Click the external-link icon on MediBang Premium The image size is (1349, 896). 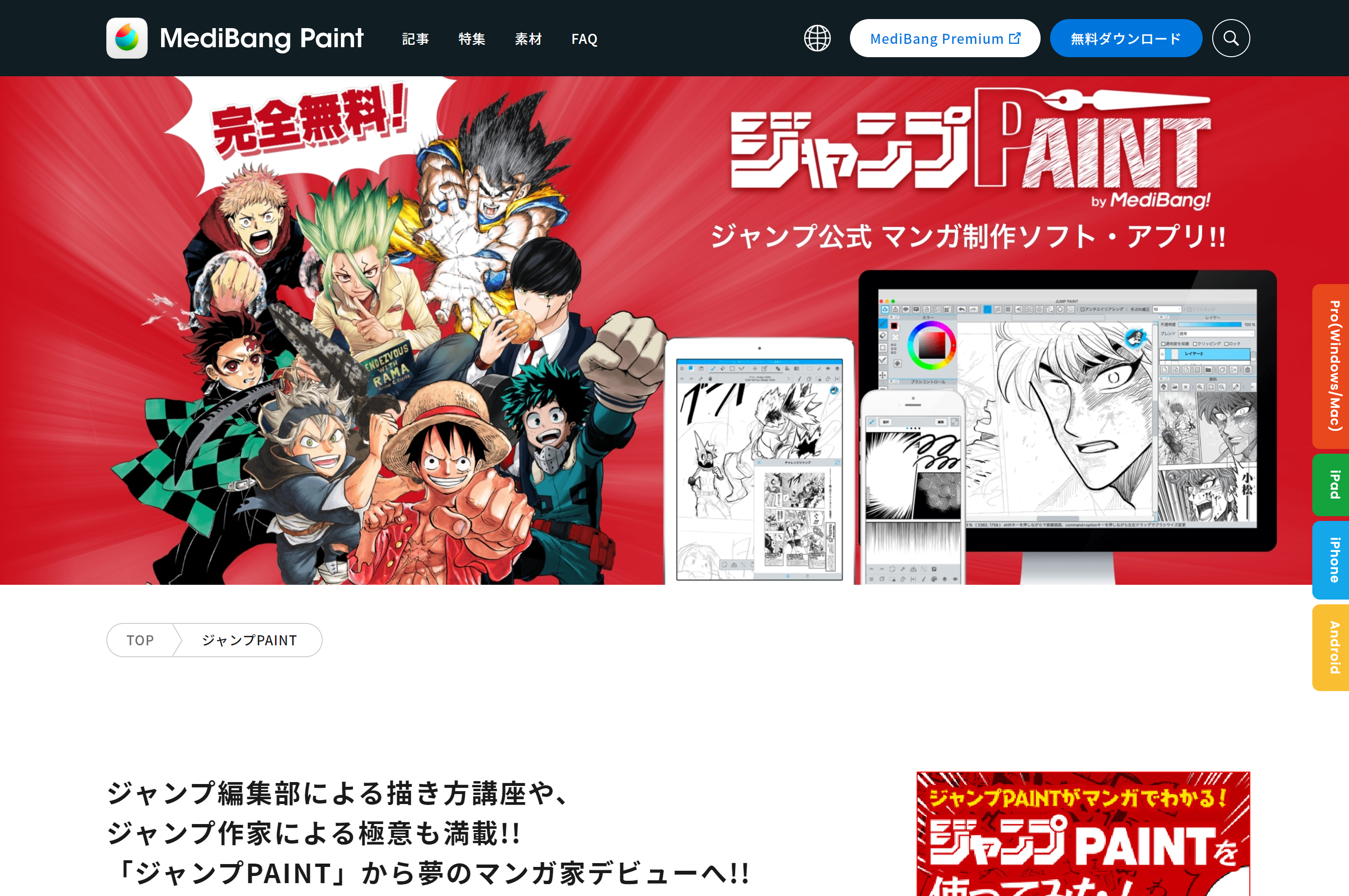(x=1014, y=38)
